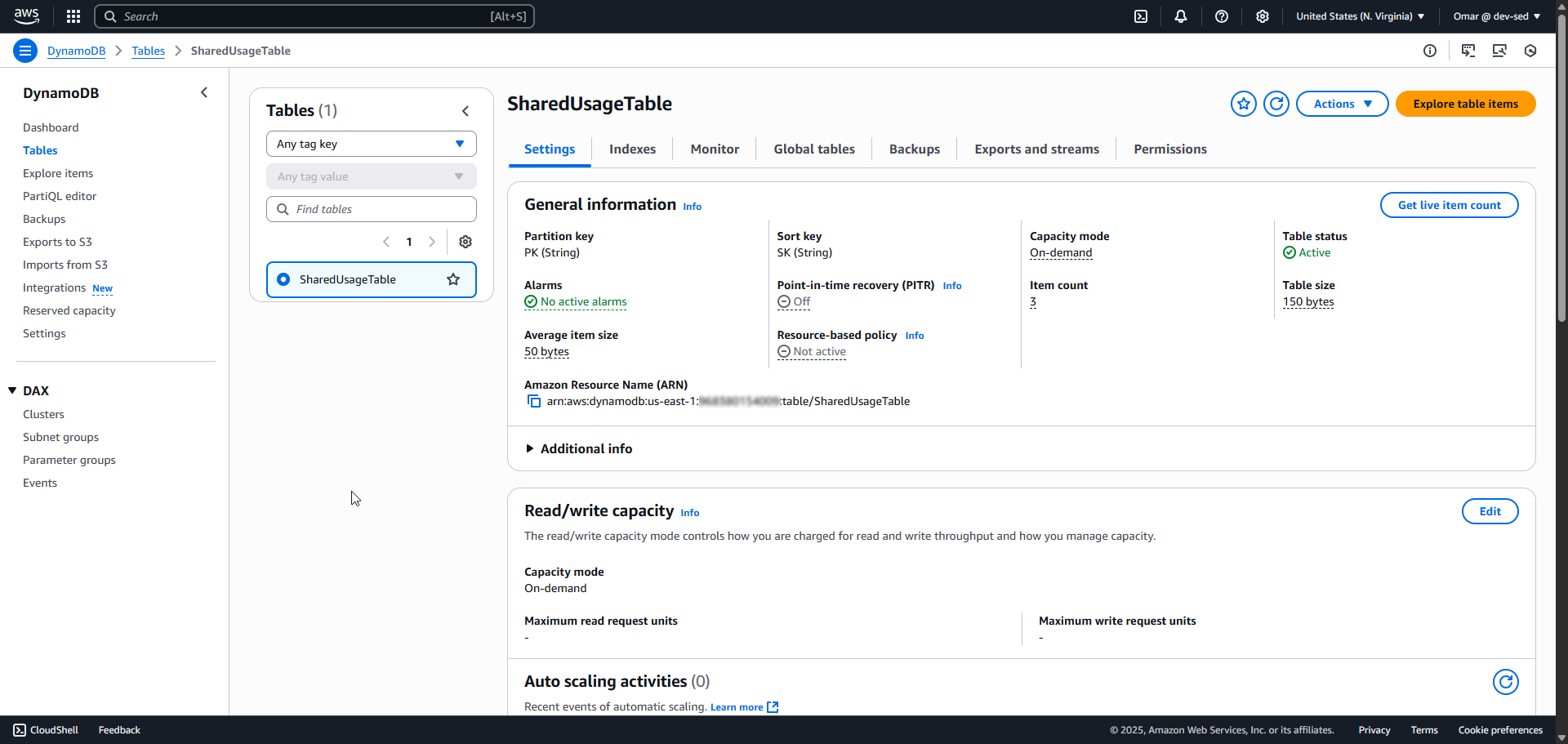1568x744 pixels.
Task: Open the AWS home logo
Action: click(x=26, y=16)
